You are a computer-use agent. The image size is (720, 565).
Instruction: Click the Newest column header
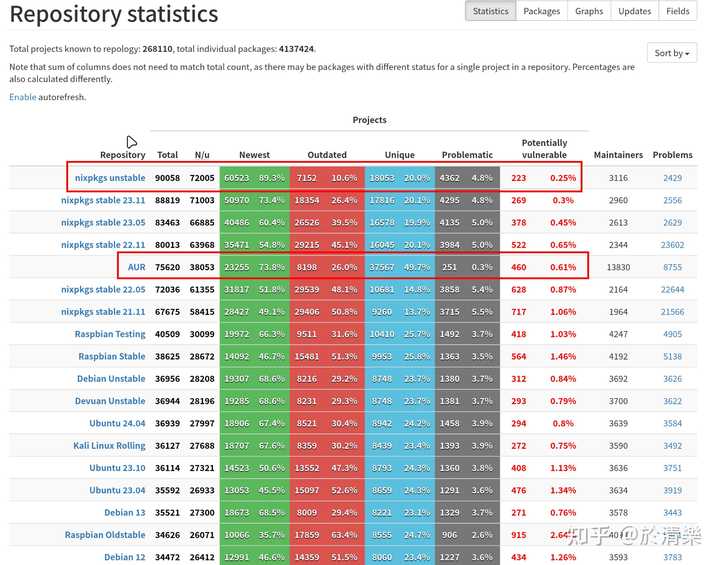point(254,155)
